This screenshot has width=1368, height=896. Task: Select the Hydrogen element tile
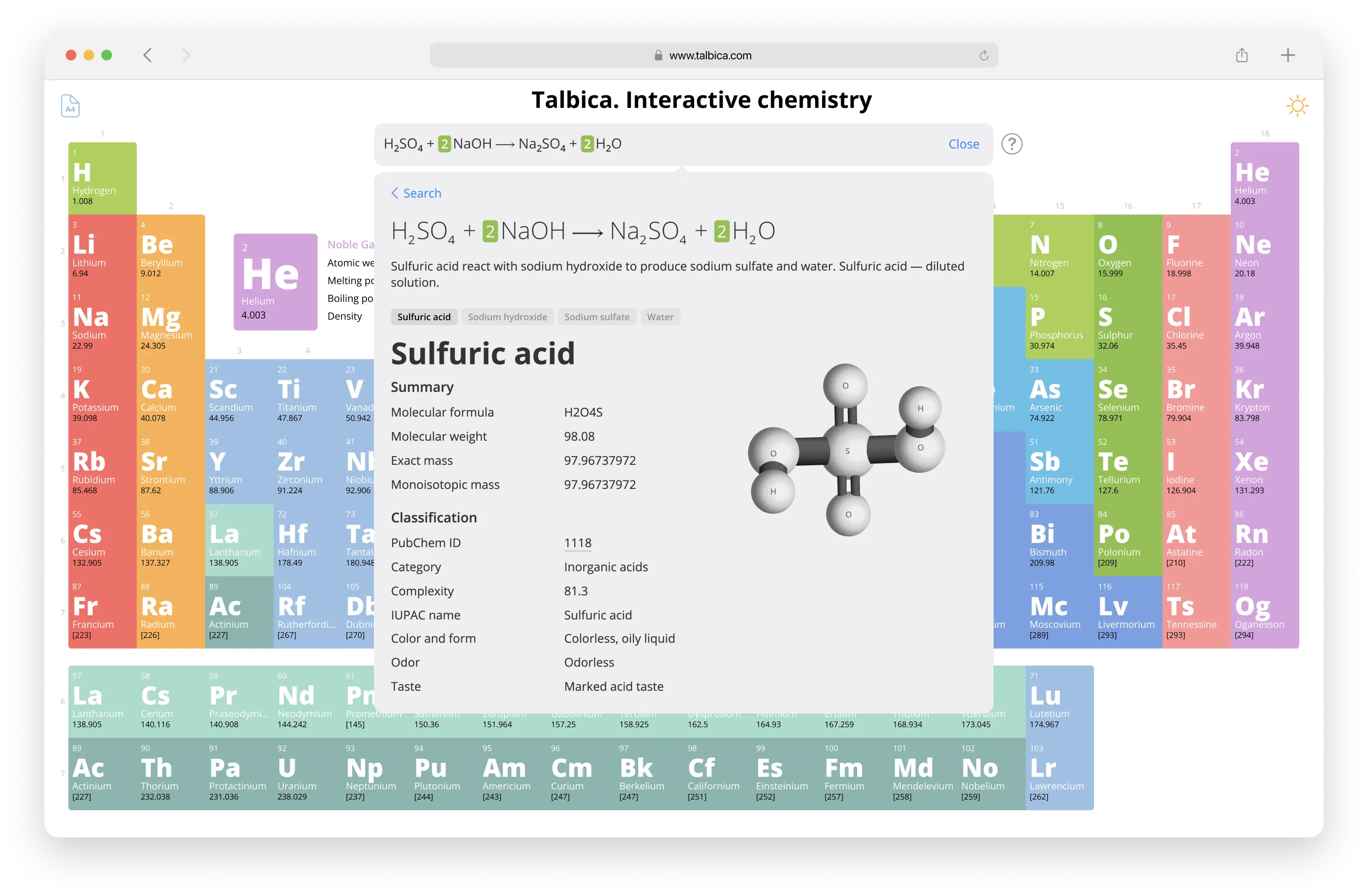click(x=102, y=178)
